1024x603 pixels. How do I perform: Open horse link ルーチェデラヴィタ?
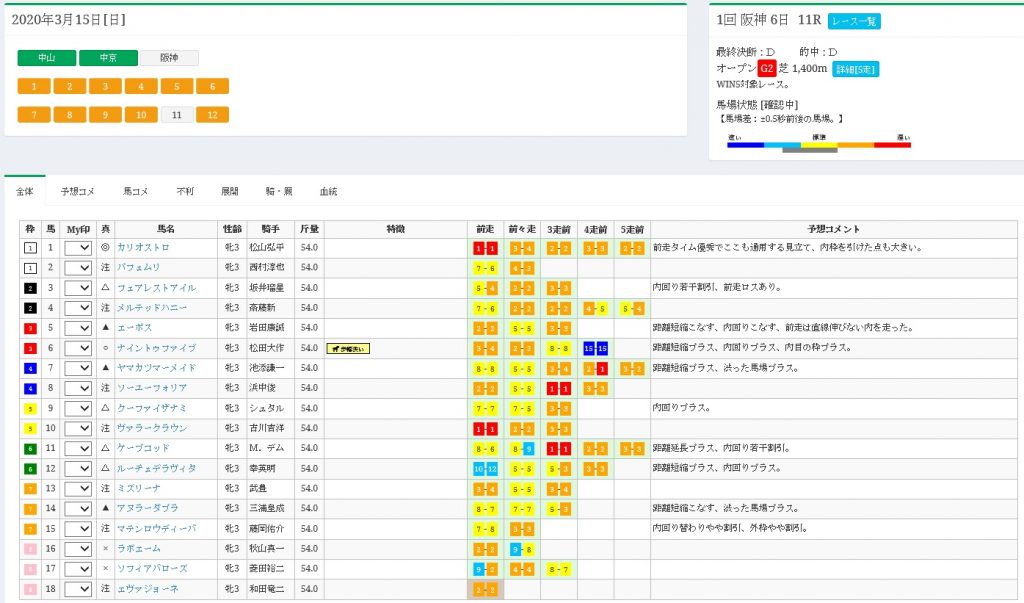[x=157, y=468]
